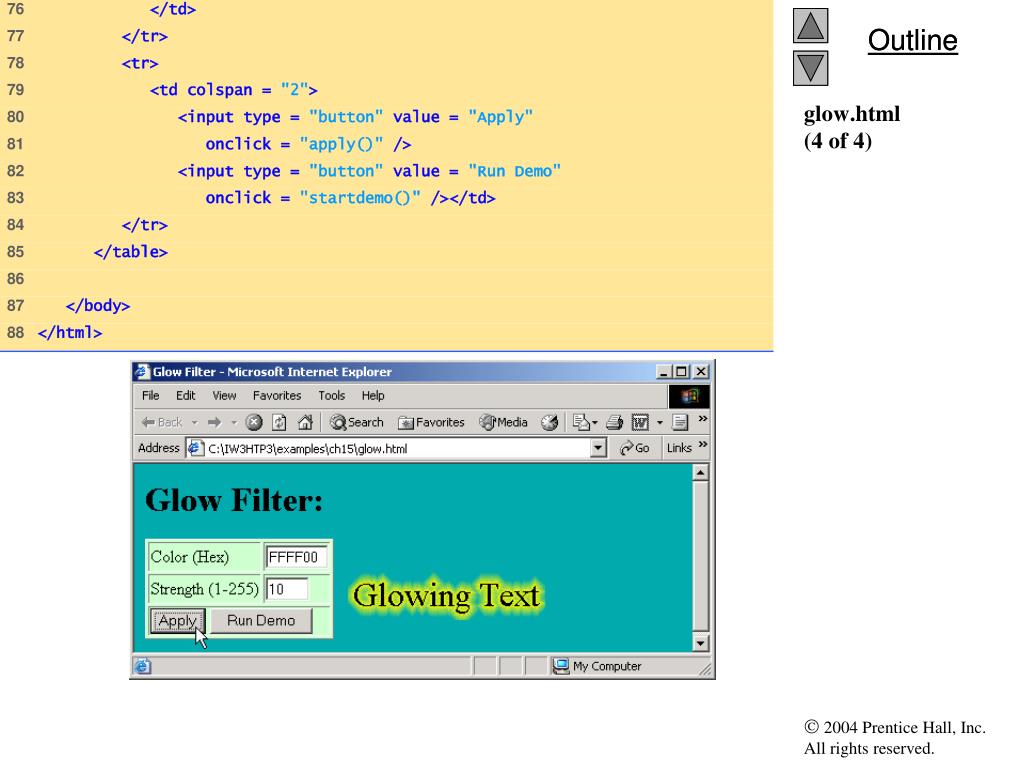Click the History icon in toolbar
This screenshot has width=1024, height=768.
pos(549,423)
